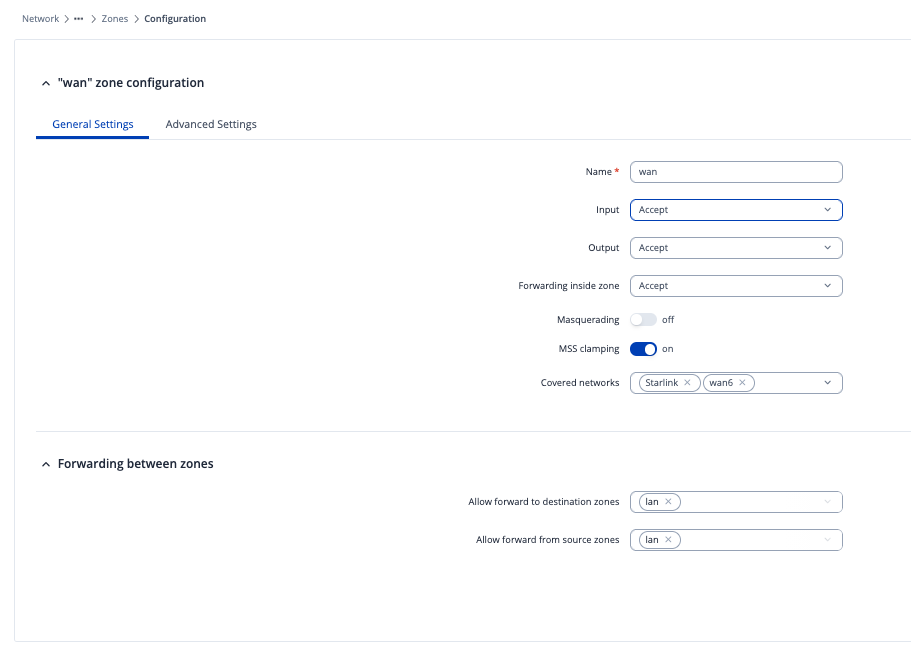The width and height of the screenshot is (911, 648).
Task: Expand destination zones dropdown arrow
Action: 827,502
